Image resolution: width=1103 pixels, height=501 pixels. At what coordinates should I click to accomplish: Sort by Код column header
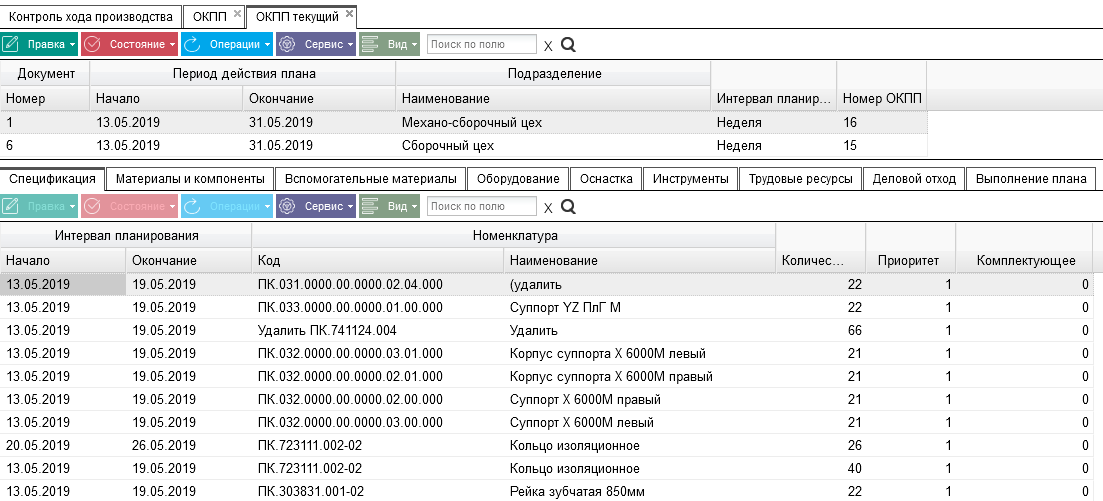point(377,260)
